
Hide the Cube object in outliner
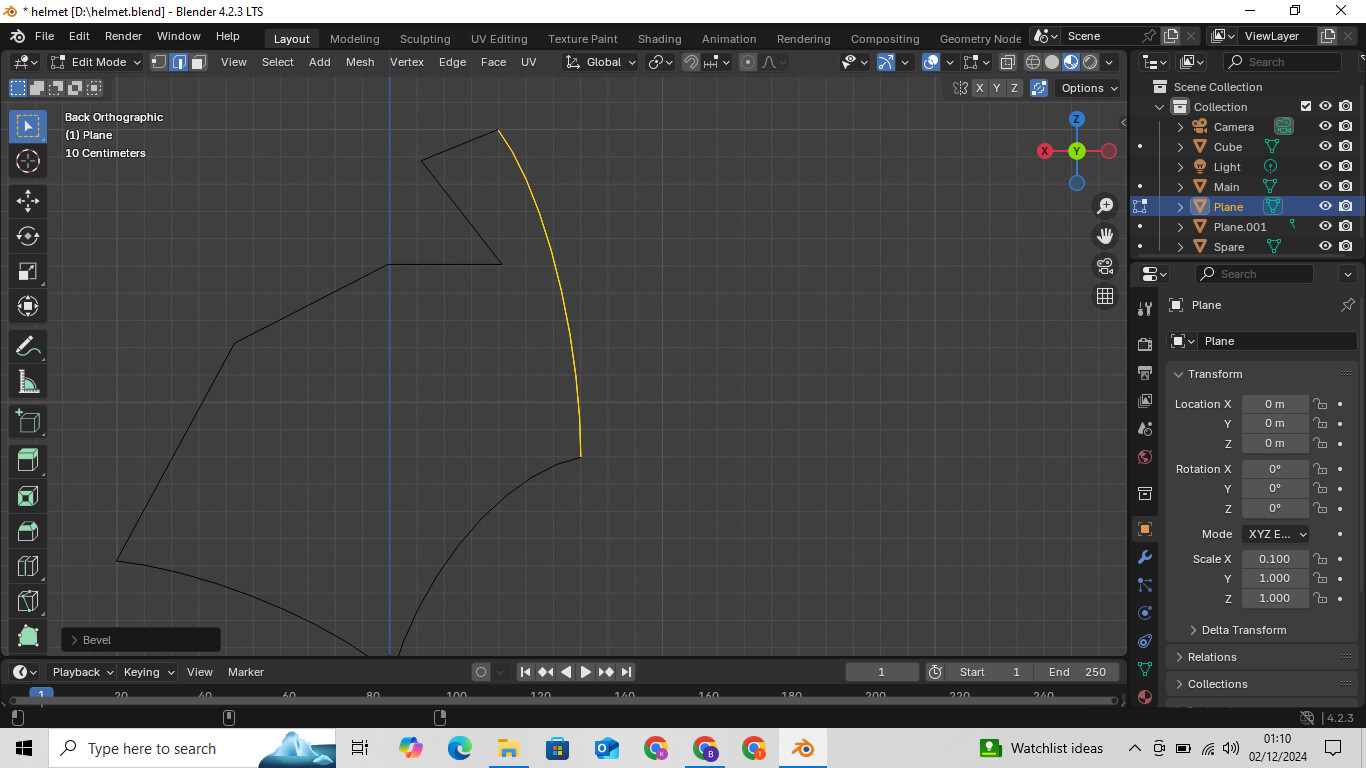1325,147
